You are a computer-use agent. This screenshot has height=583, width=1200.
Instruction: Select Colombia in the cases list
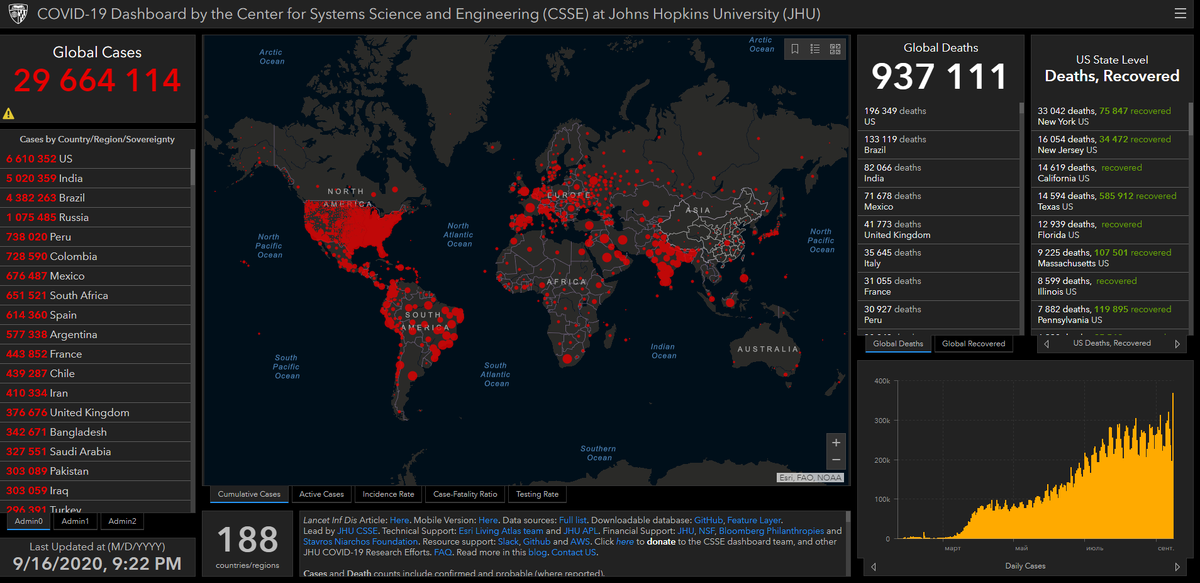pyautogui.click(x=95, y=256)
